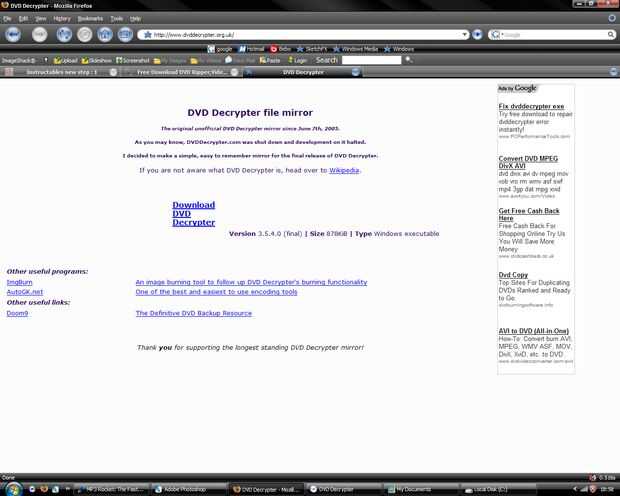The image size is (620, 496).
Task: Click the Go button beside the address bar
Action: coord(477,35)
